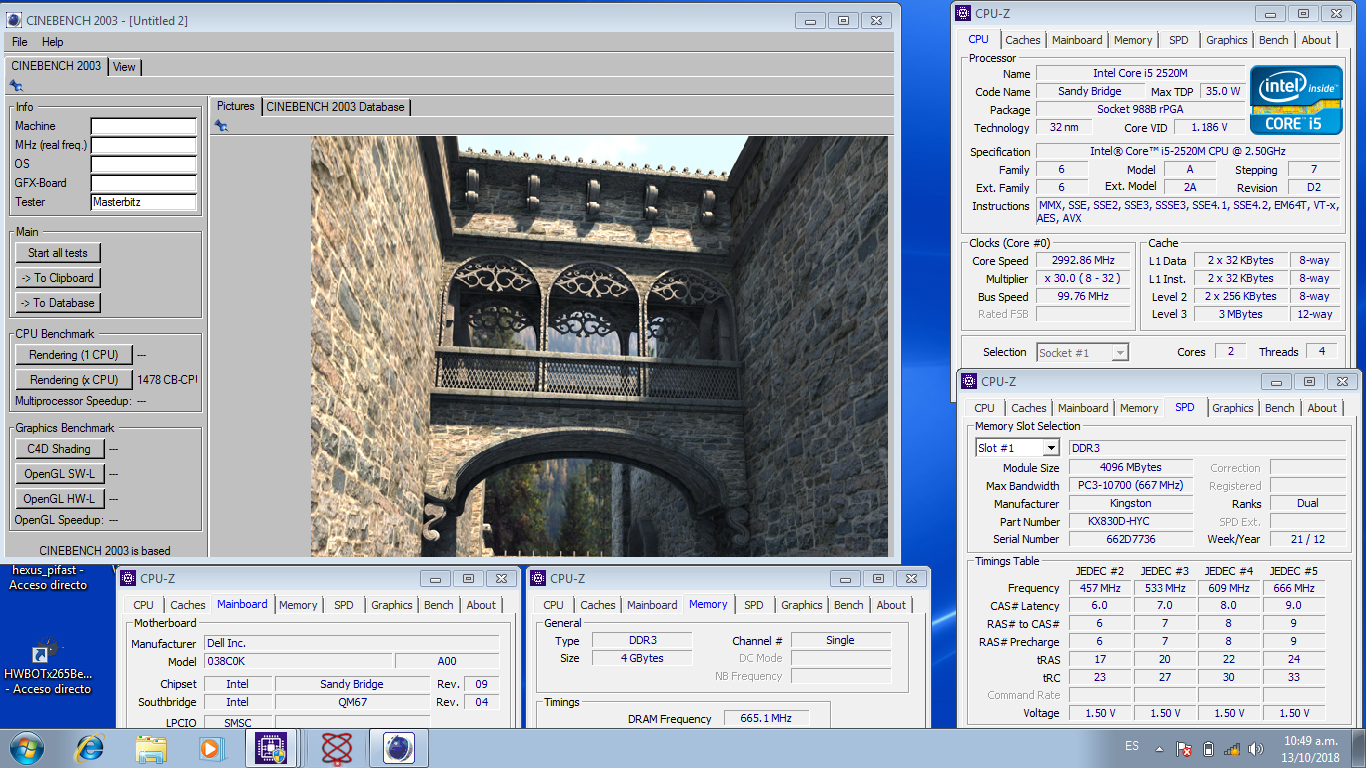
Task: Click the -> To Database button
Action: [58, 303]
